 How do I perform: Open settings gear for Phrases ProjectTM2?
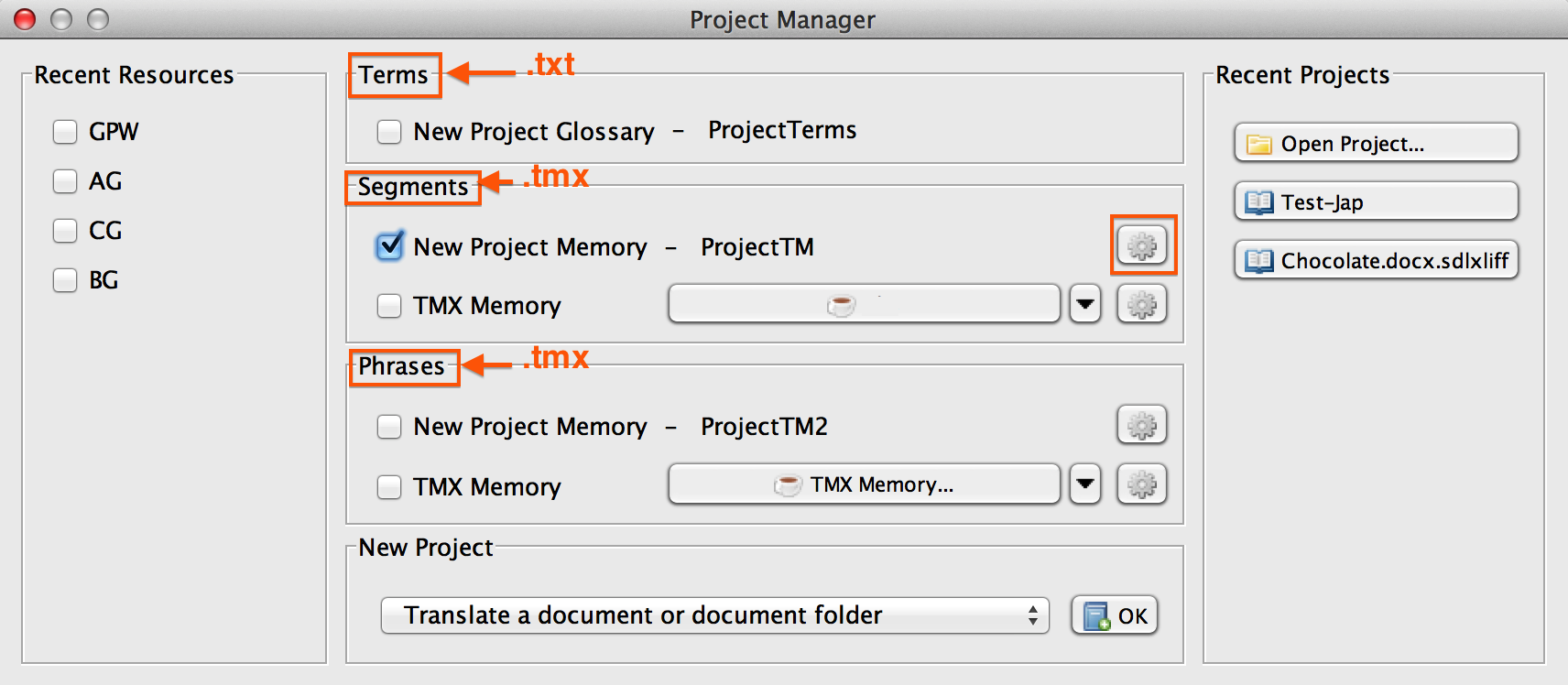click(1142, 425)
